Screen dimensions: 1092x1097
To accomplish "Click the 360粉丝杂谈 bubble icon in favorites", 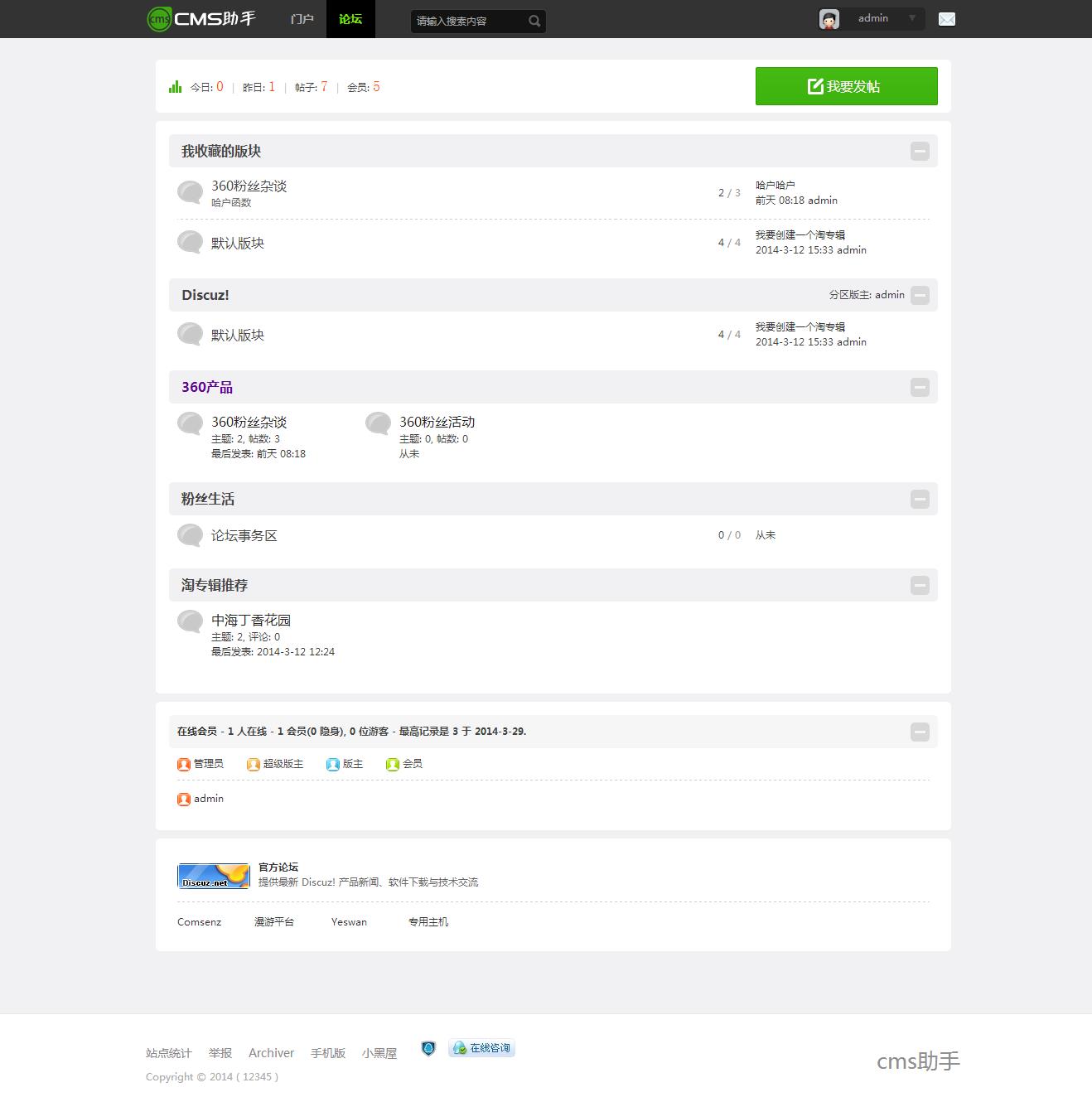I will point(191,193).
